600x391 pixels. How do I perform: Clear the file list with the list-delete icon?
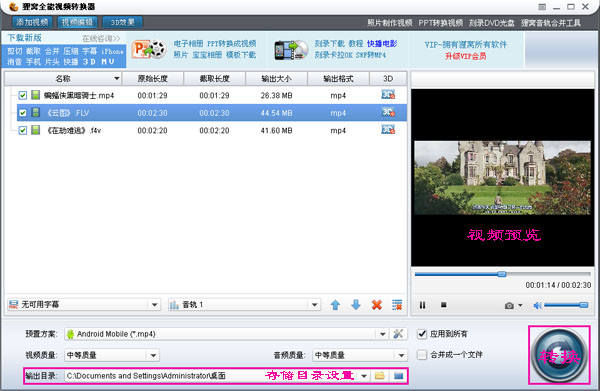pyautogui.click(x=397, y=305)
